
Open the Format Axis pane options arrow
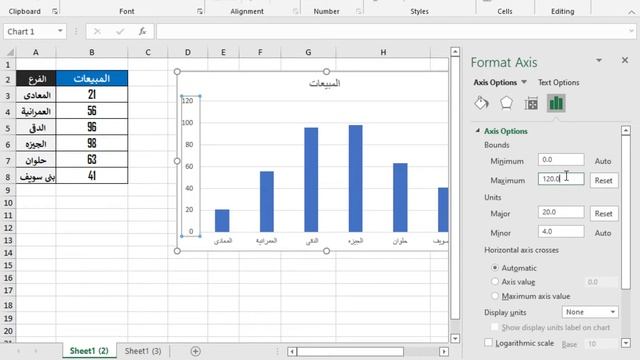click(599, 60)
